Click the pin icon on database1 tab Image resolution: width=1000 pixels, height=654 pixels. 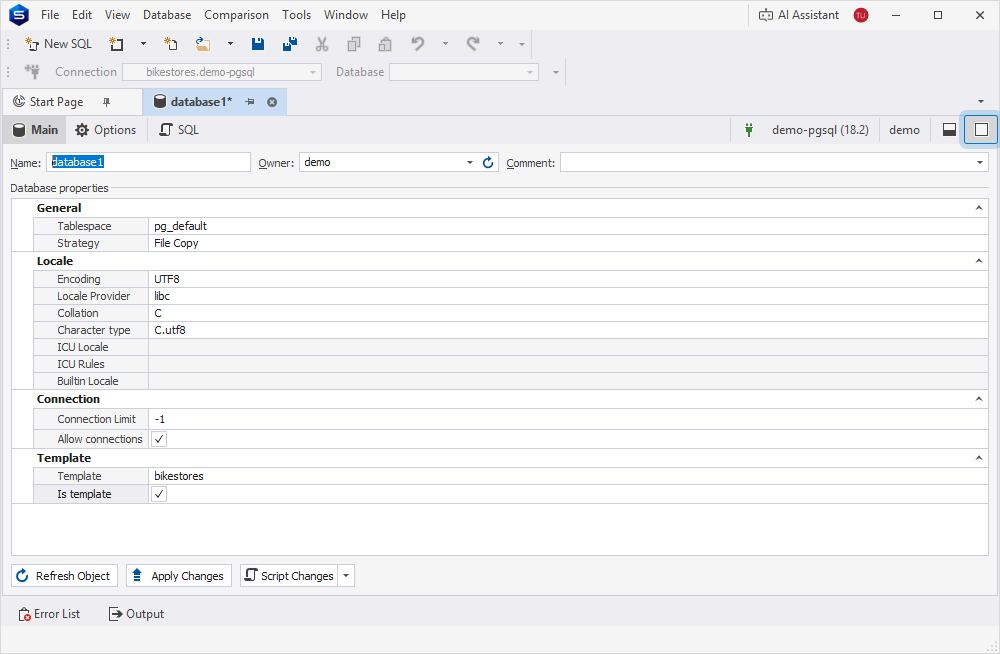coord(250,102)
